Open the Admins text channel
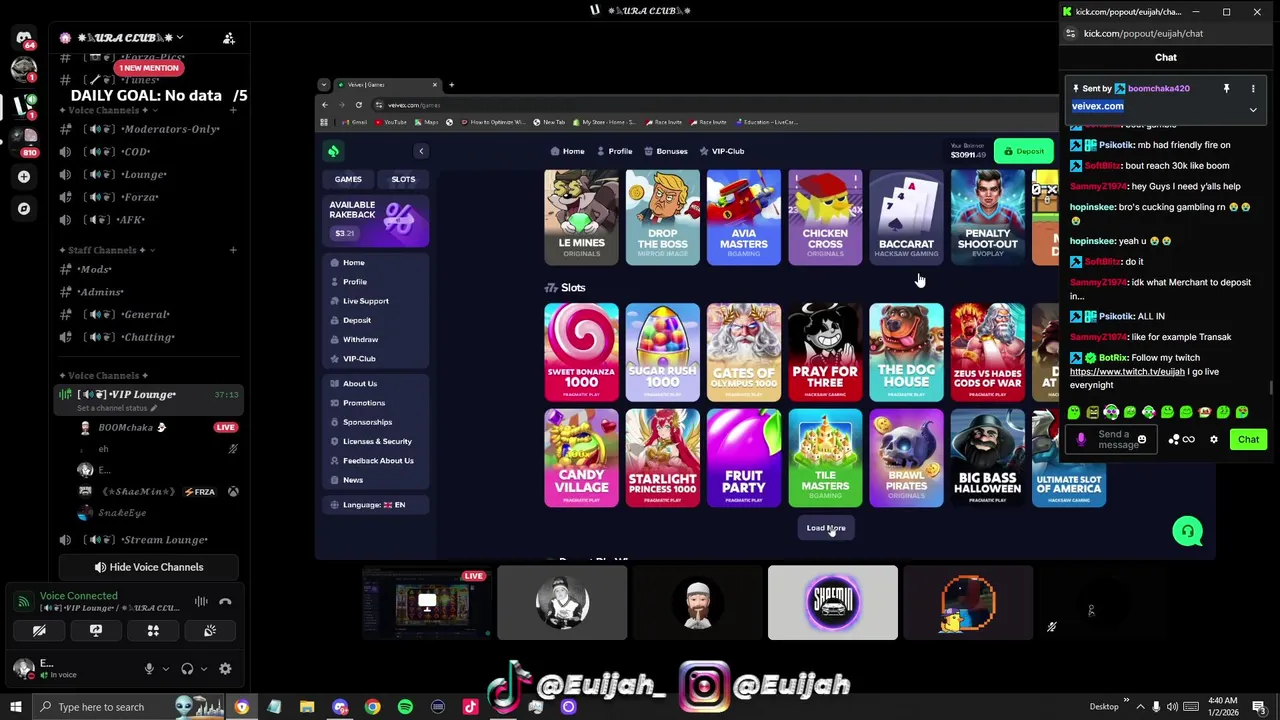The height and width of the screenshot is (720, 1280). 148,292
